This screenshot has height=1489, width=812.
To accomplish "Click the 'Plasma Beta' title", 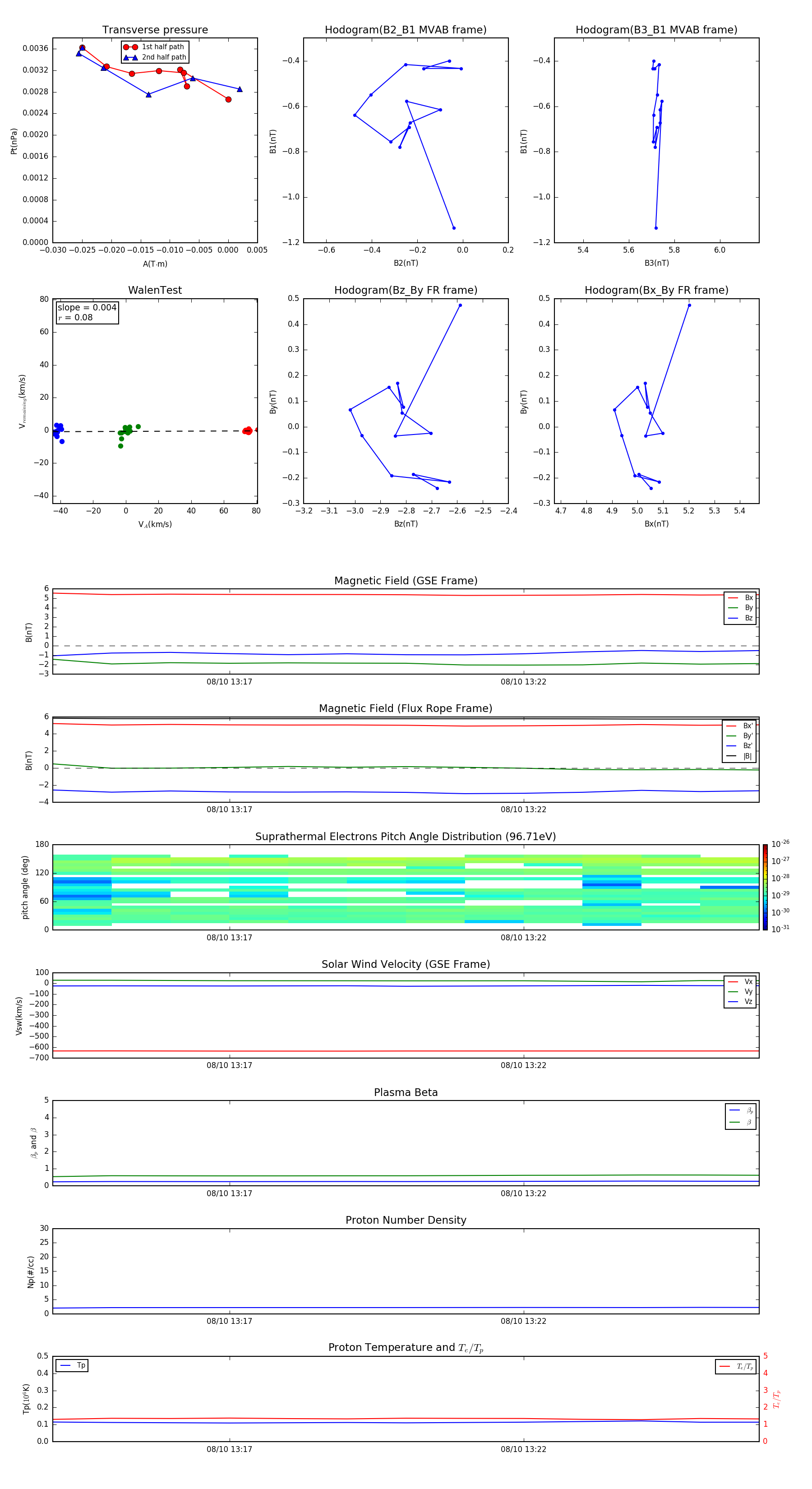I will coord(406,1093).
